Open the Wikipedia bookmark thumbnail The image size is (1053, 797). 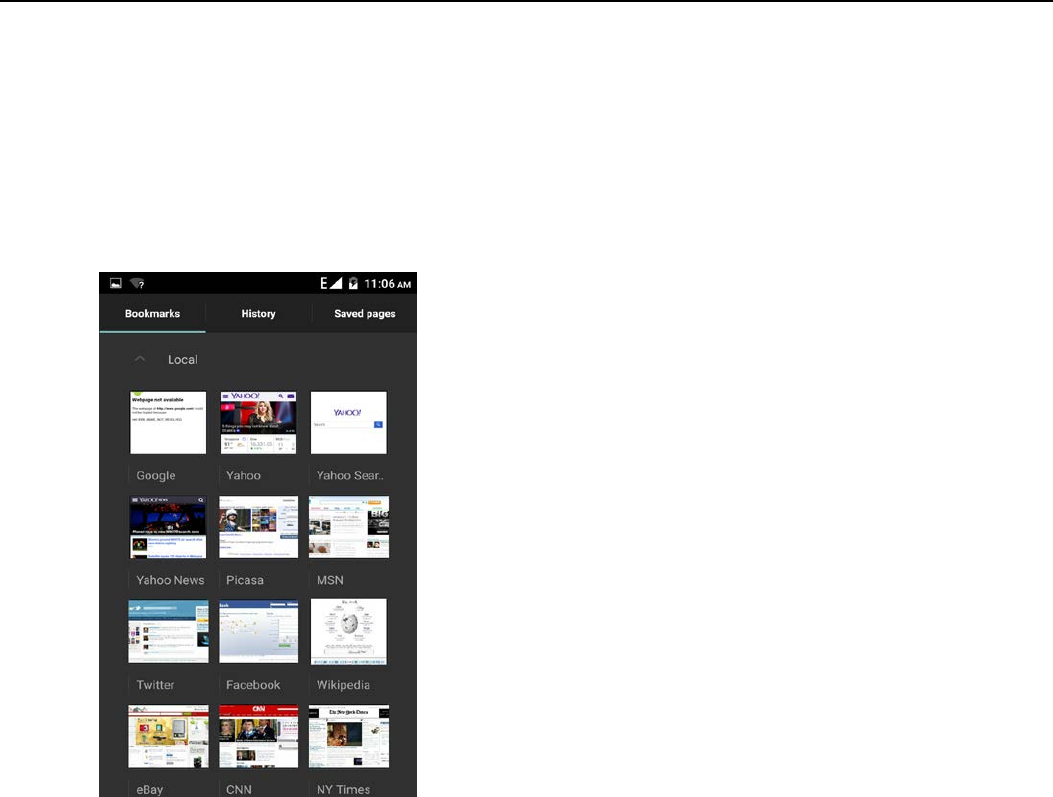point(349,632)
